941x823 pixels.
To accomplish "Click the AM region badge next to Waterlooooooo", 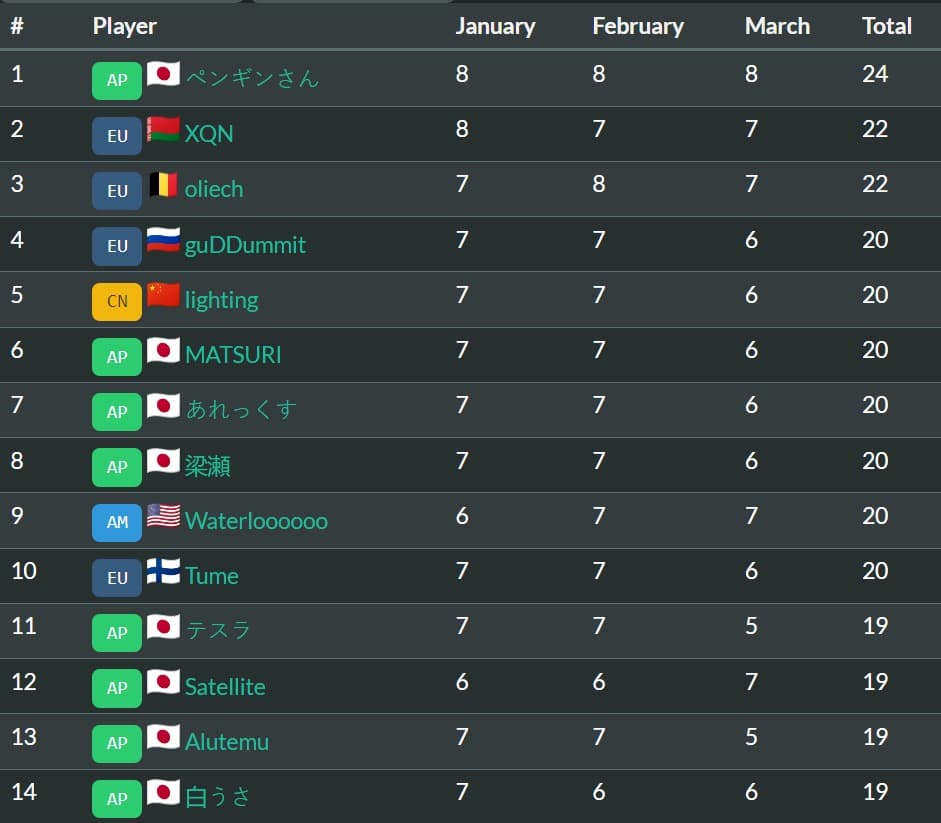I will (x=116, y=522).
